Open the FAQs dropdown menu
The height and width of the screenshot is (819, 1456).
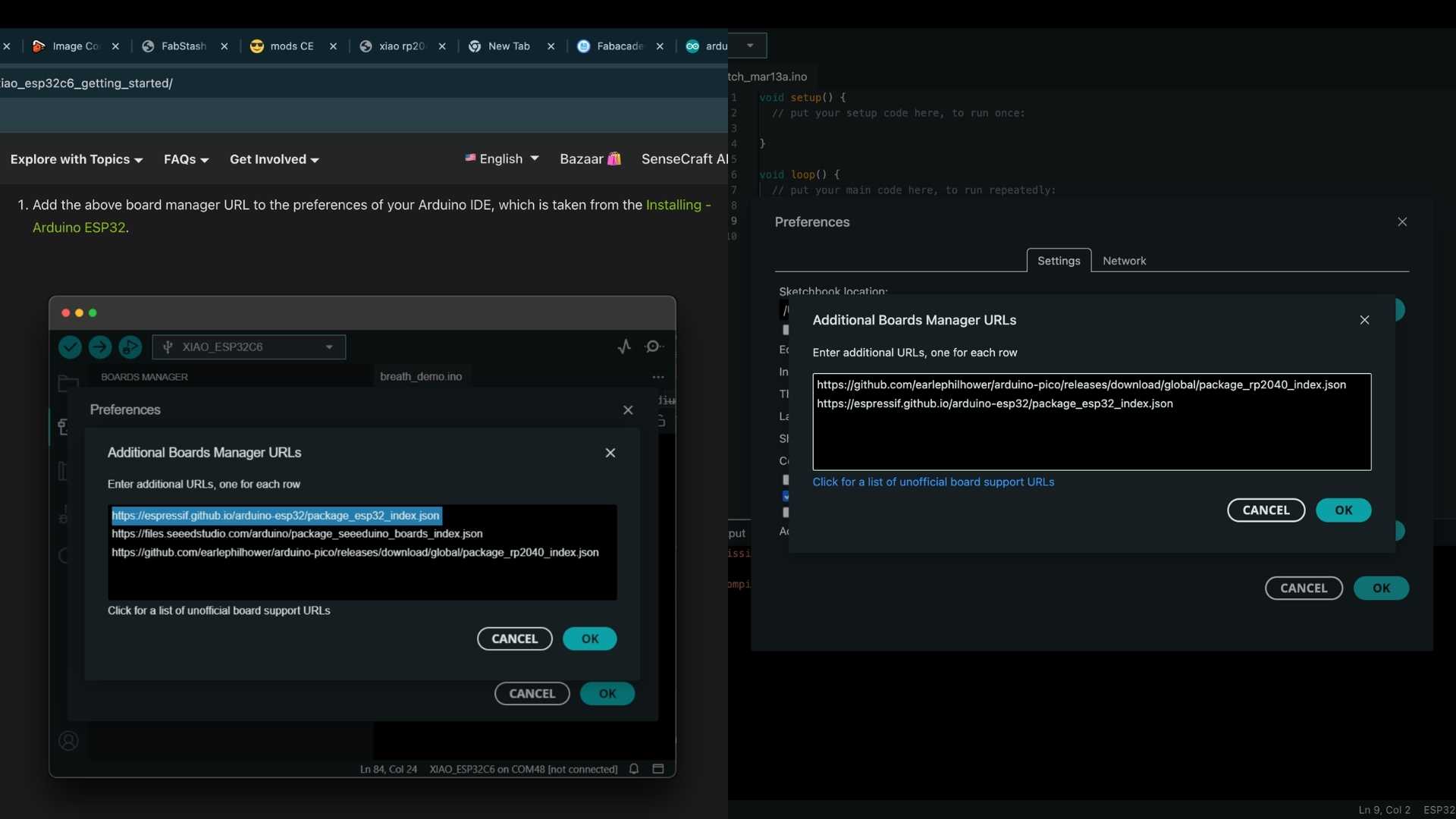(186, 159)
